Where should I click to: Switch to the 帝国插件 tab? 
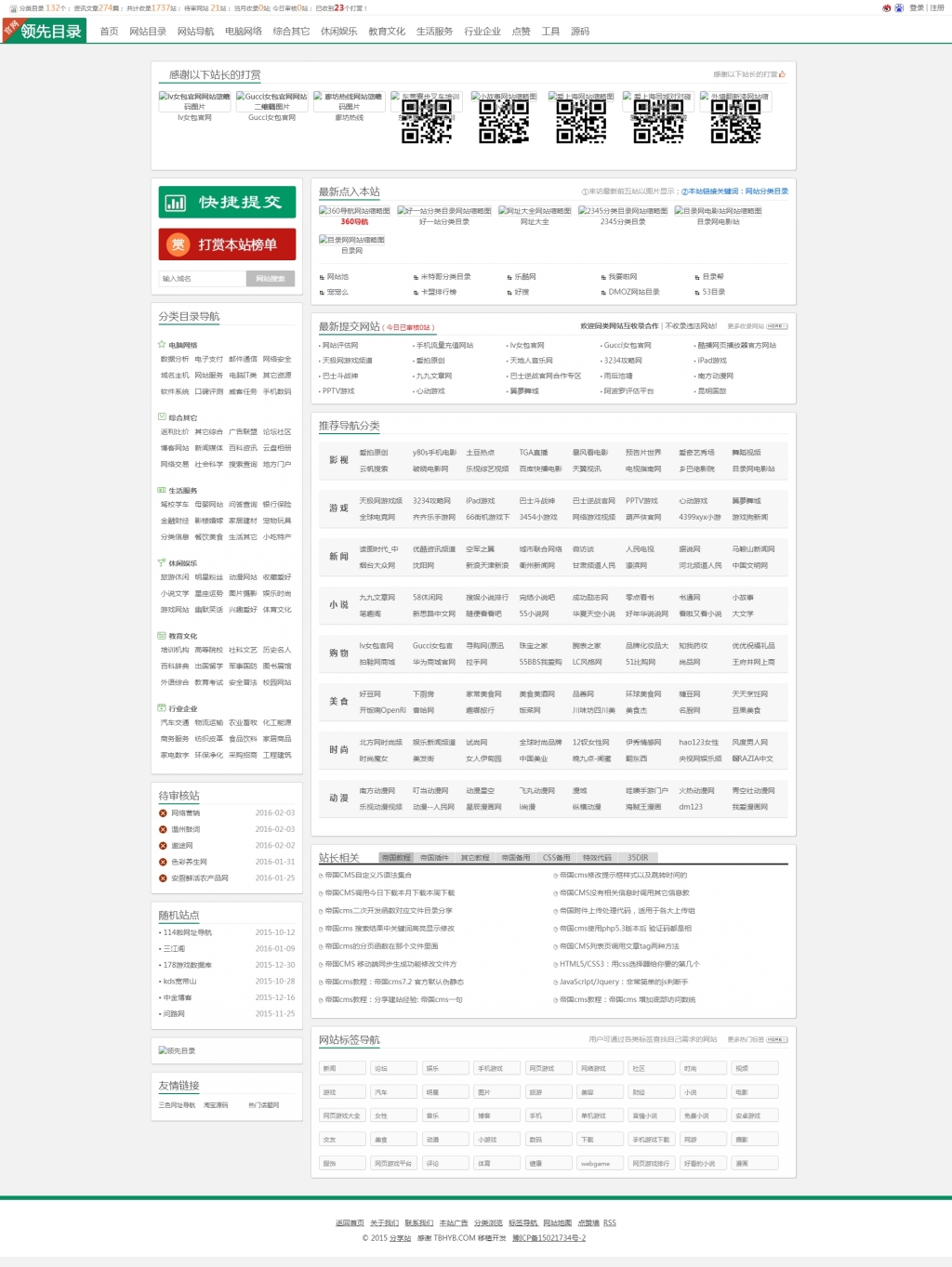click(434, 858)
